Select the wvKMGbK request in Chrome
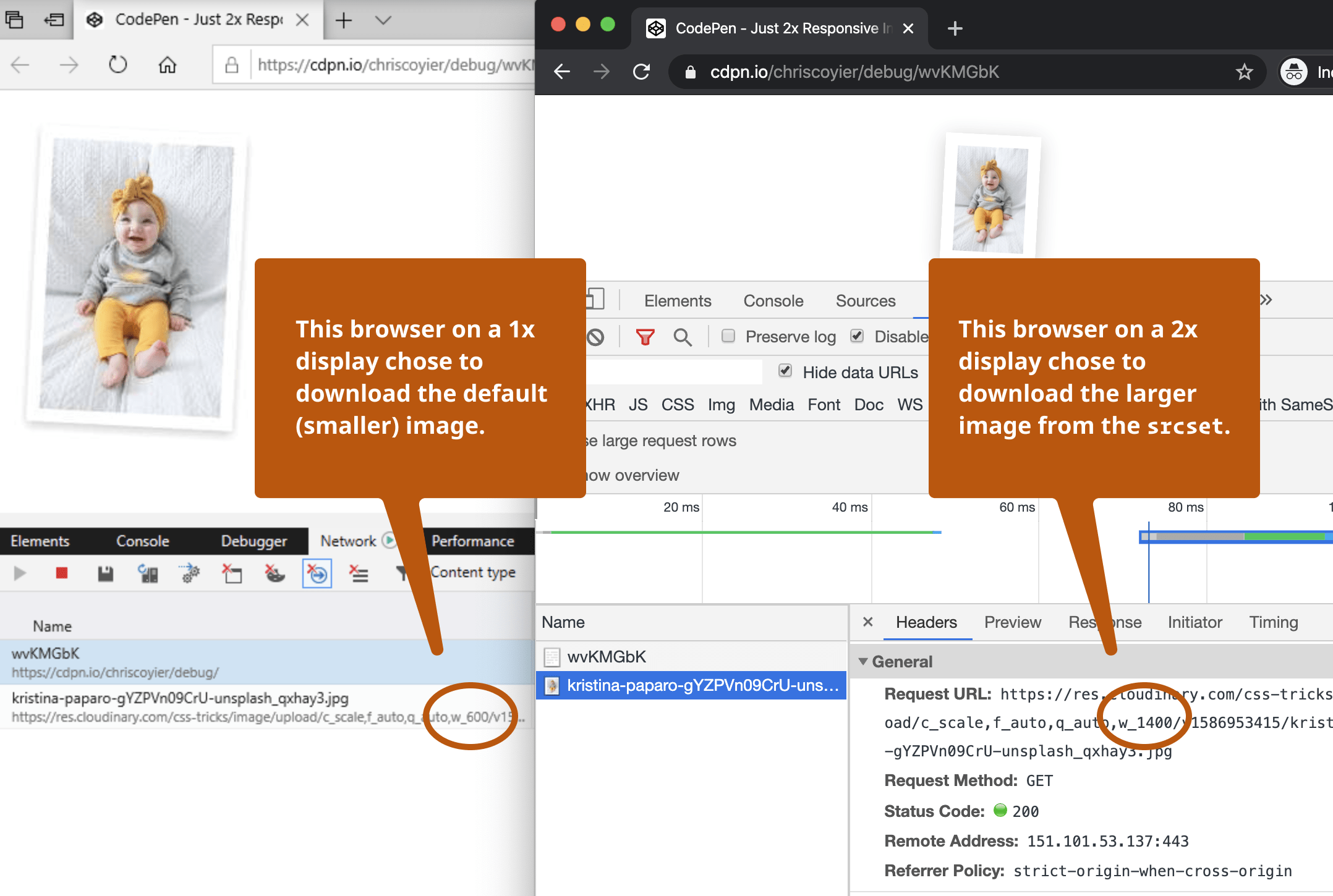 click(606, 656)
